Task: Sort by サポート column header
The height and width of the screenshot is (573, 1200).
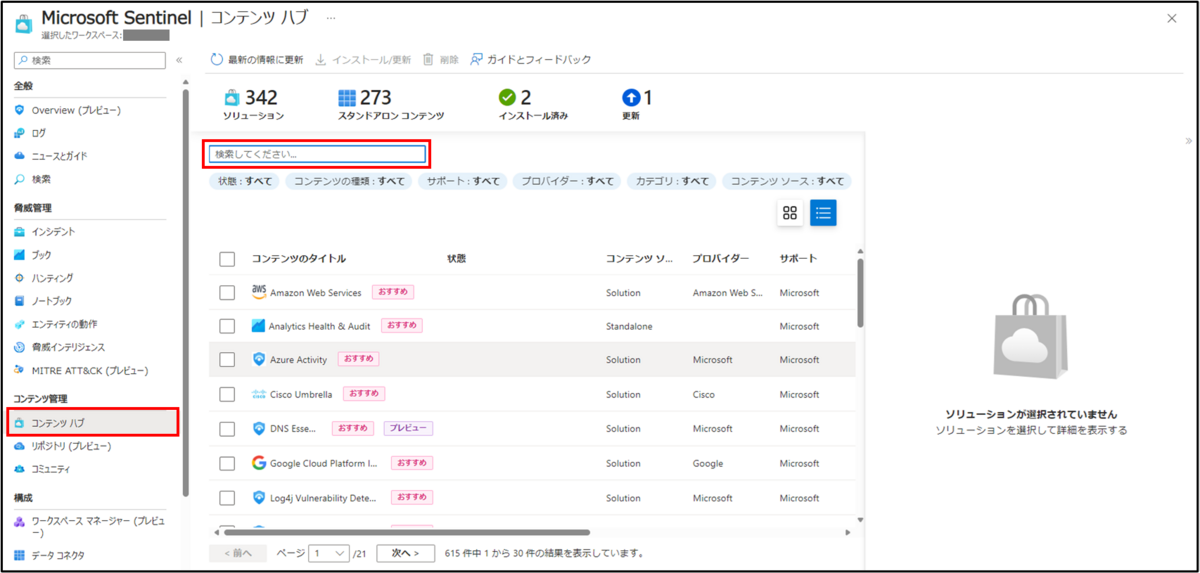Action: pos(798,259)
